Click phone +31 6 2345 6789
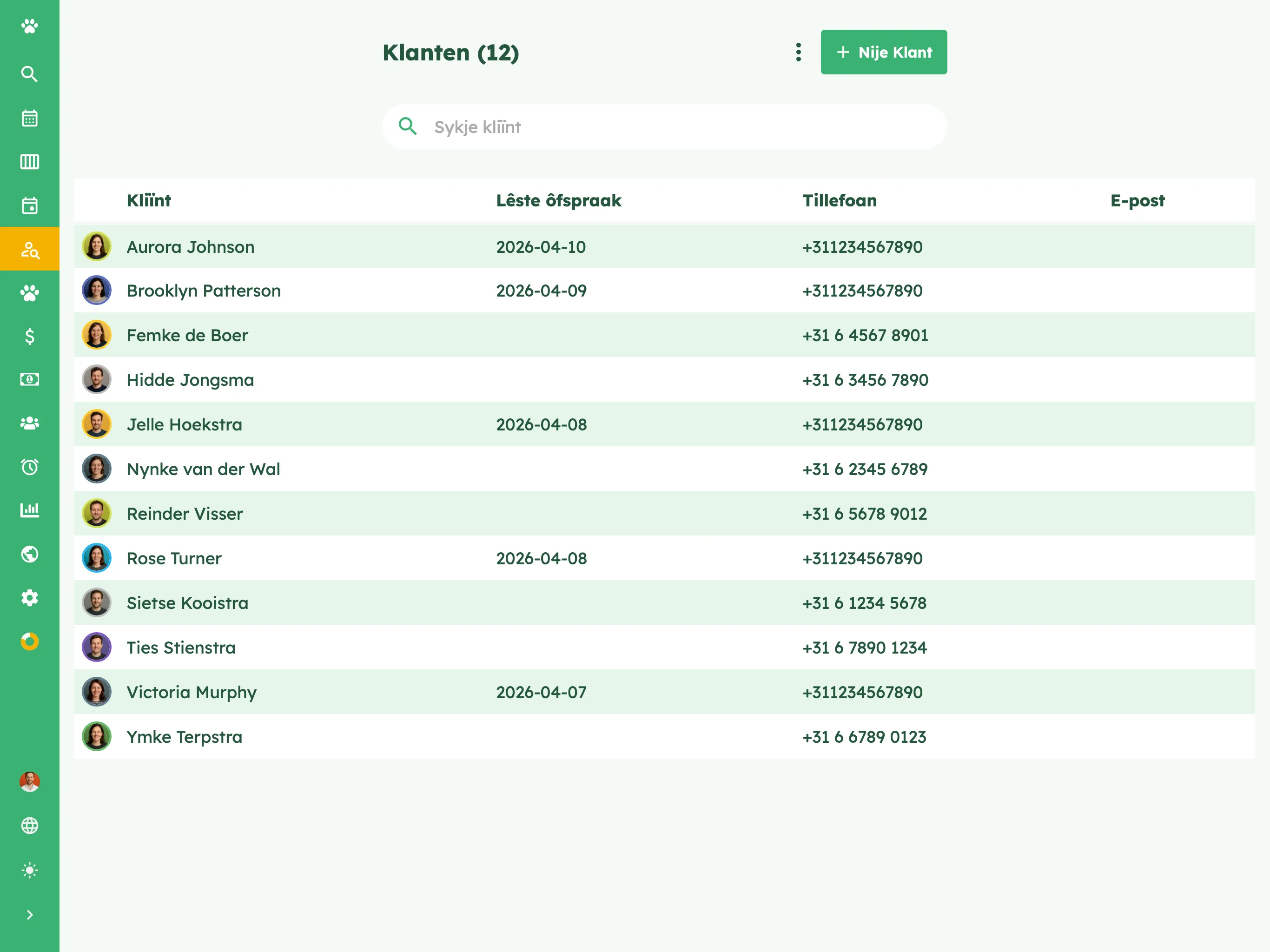Screen dimensions: 1270x952 pos(865,469)
